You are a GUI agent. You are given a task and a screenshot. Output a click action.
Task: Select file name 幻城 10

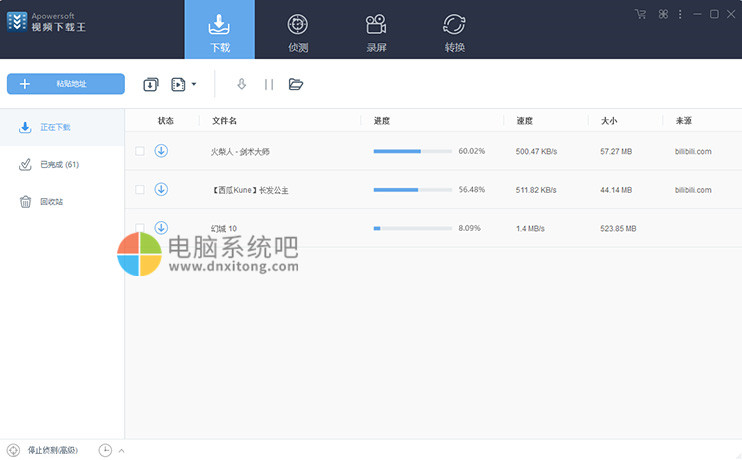(223, 229)
